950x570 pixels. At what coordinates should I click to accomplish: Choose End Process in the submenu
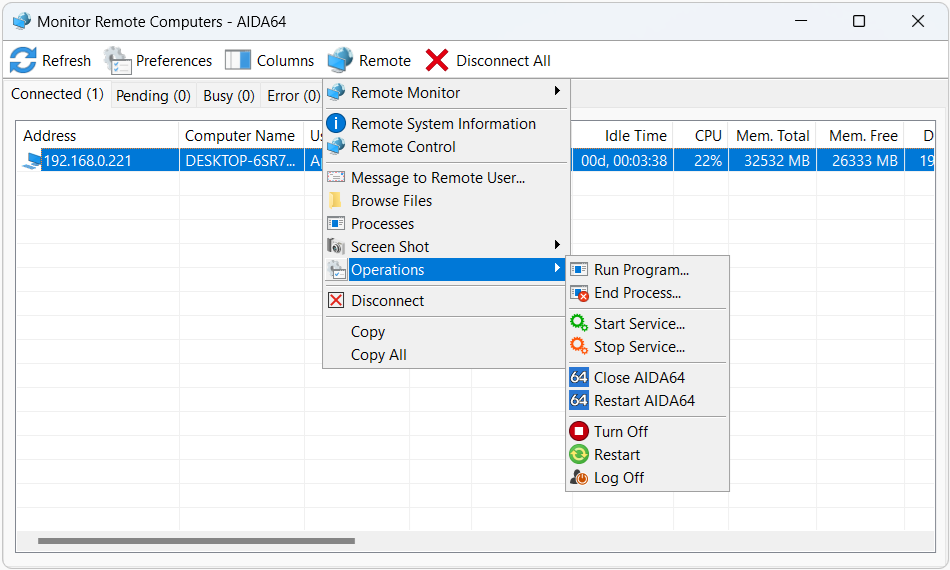637,293
